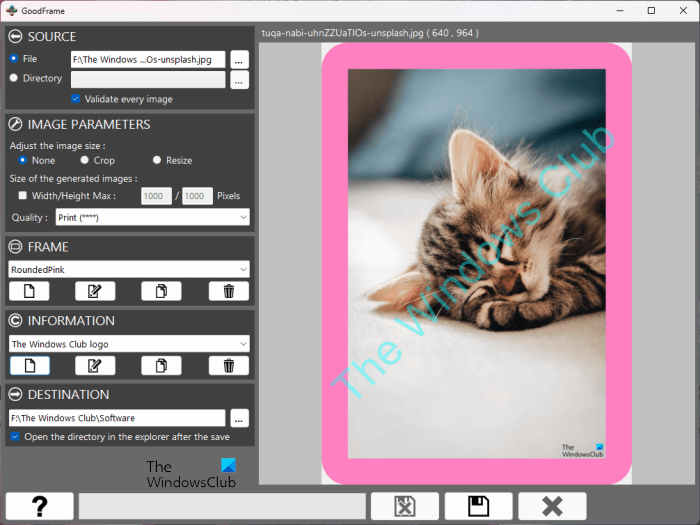Image resolution: width=700 pixels, height=525 pixels.
Task: Delete The Windows Club logo information
Action: (229, 366)
